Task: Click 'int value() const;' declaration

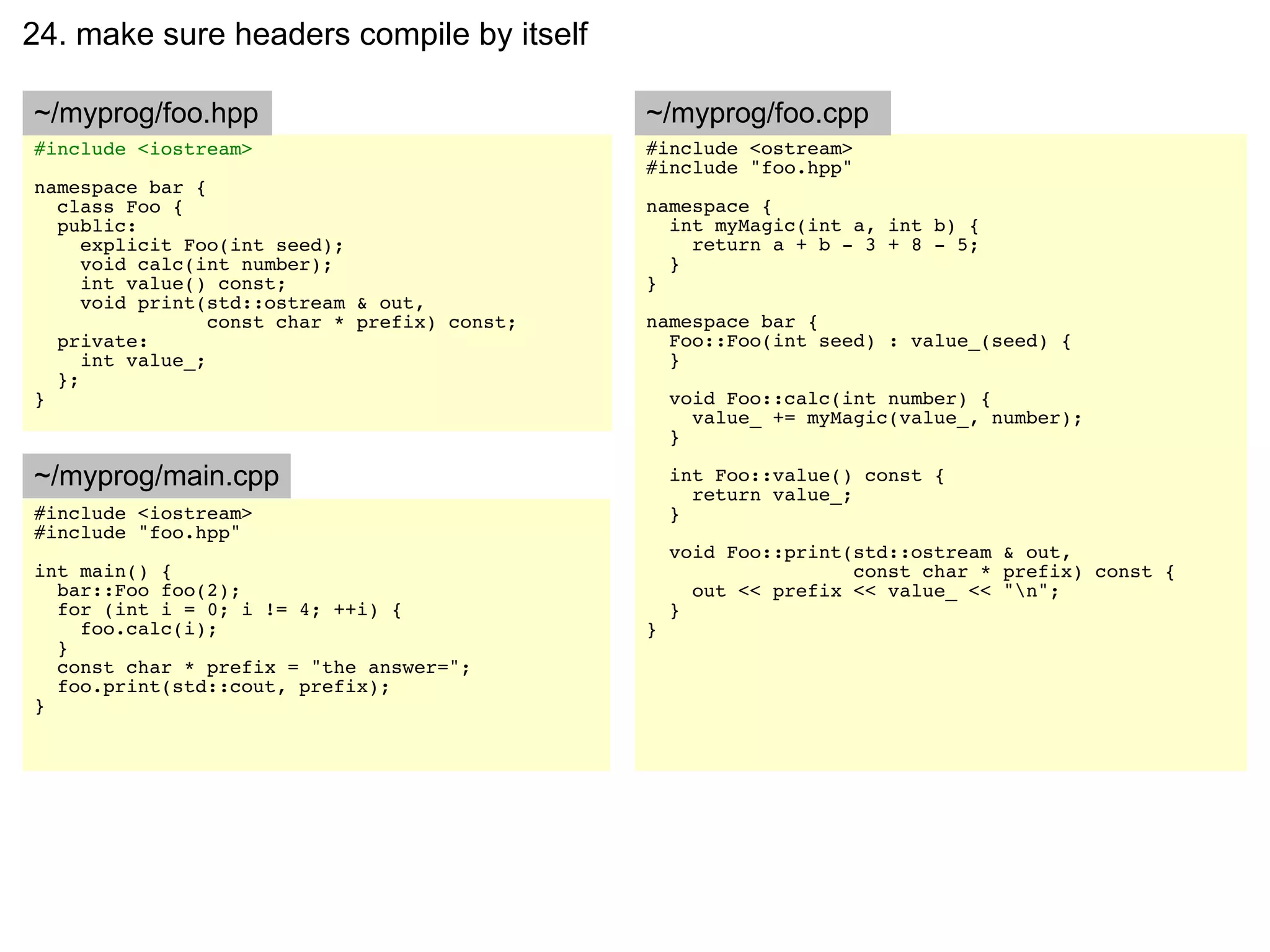Action: coord(183,284)
